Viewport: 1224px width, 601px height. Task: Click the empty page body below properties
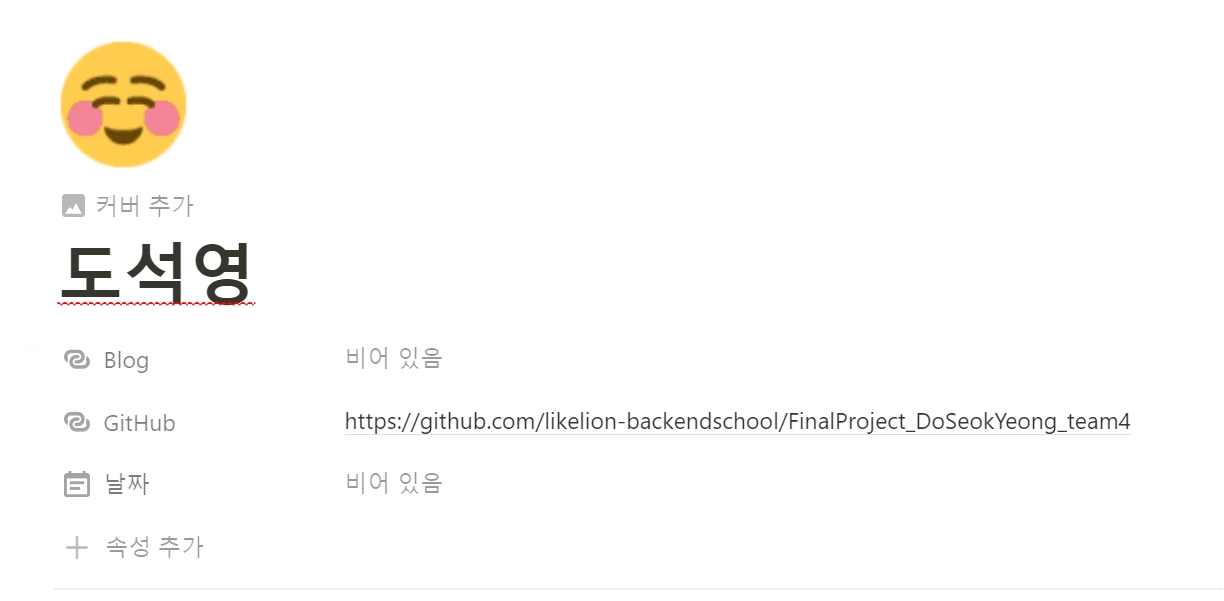tap(640, 596)
